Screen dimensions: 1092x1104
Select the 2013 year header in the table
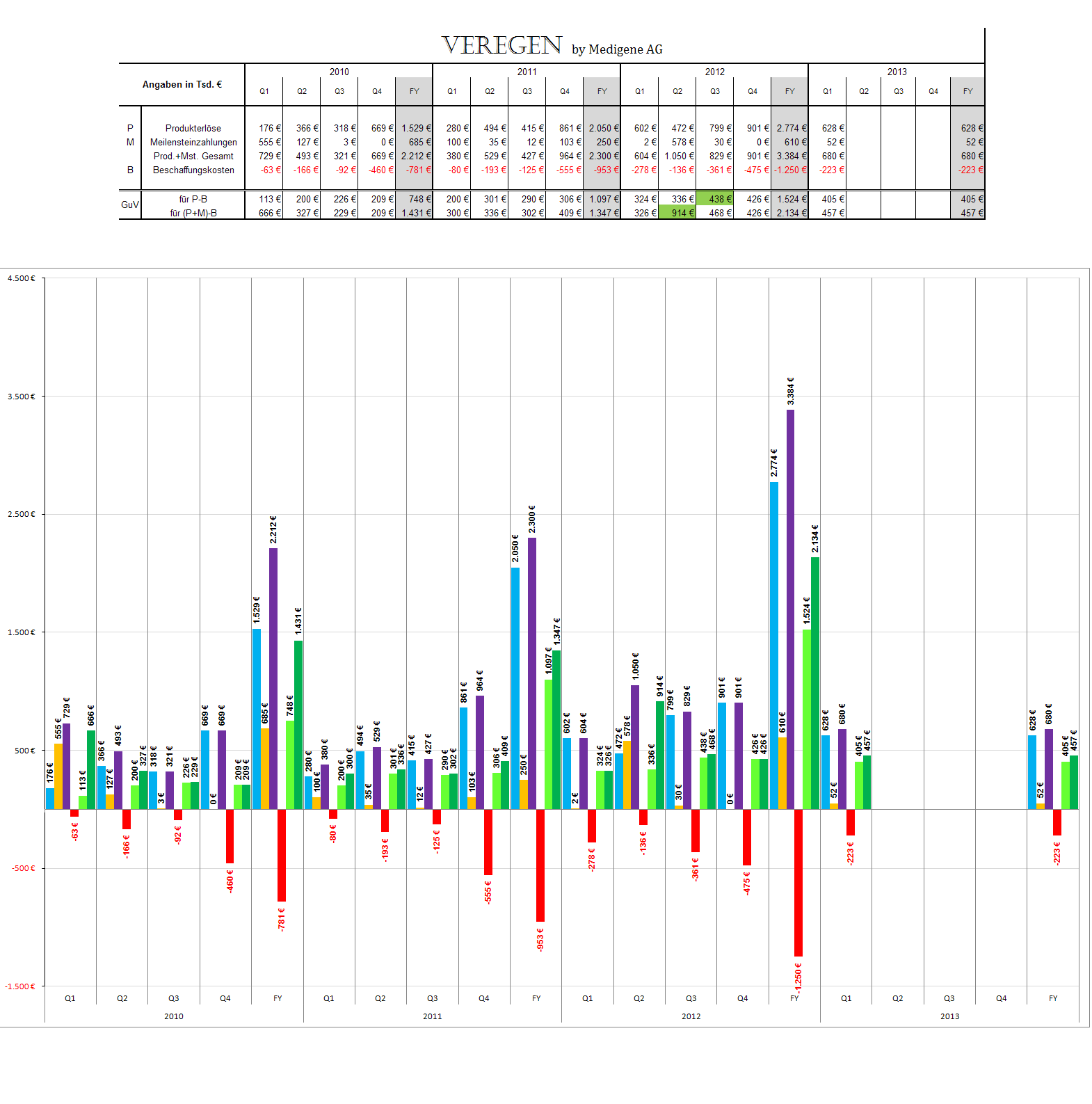(897, 72)
